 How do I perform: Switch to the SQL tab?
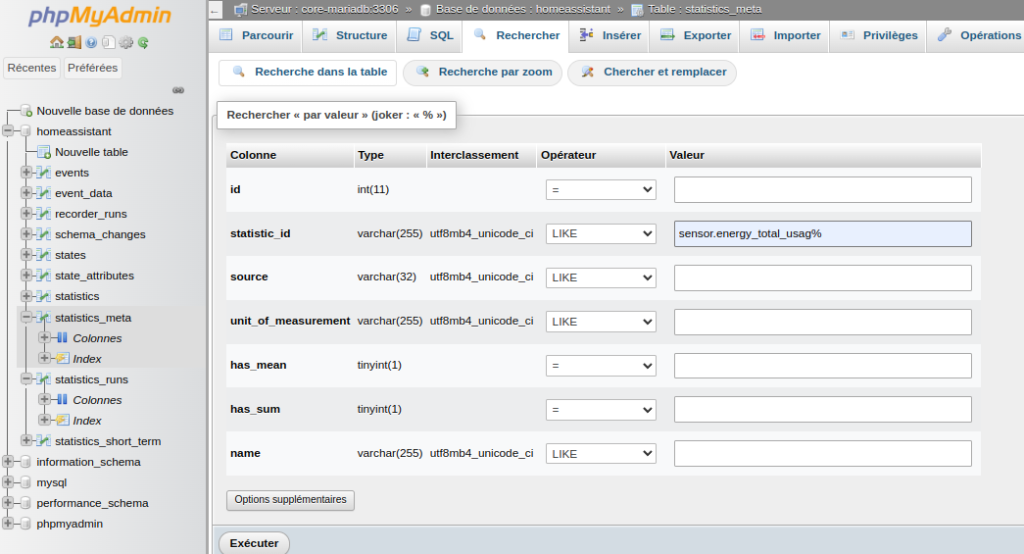coord(430,35)
